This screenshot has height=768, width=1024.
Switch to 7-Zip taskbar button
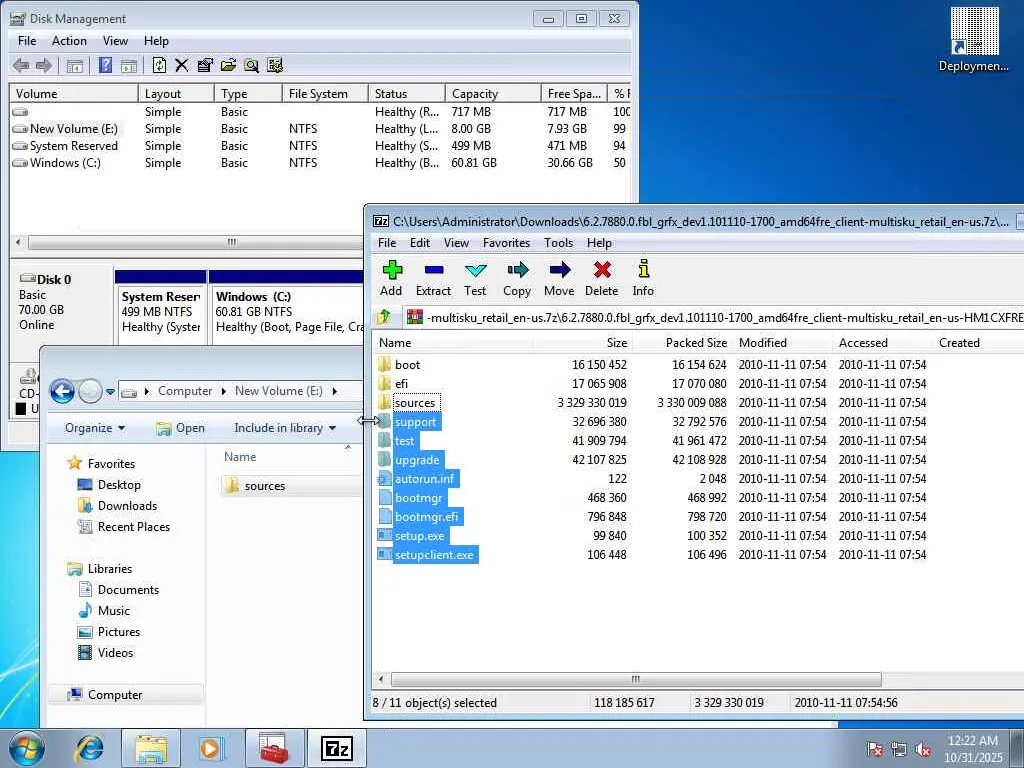coord(337,748)
